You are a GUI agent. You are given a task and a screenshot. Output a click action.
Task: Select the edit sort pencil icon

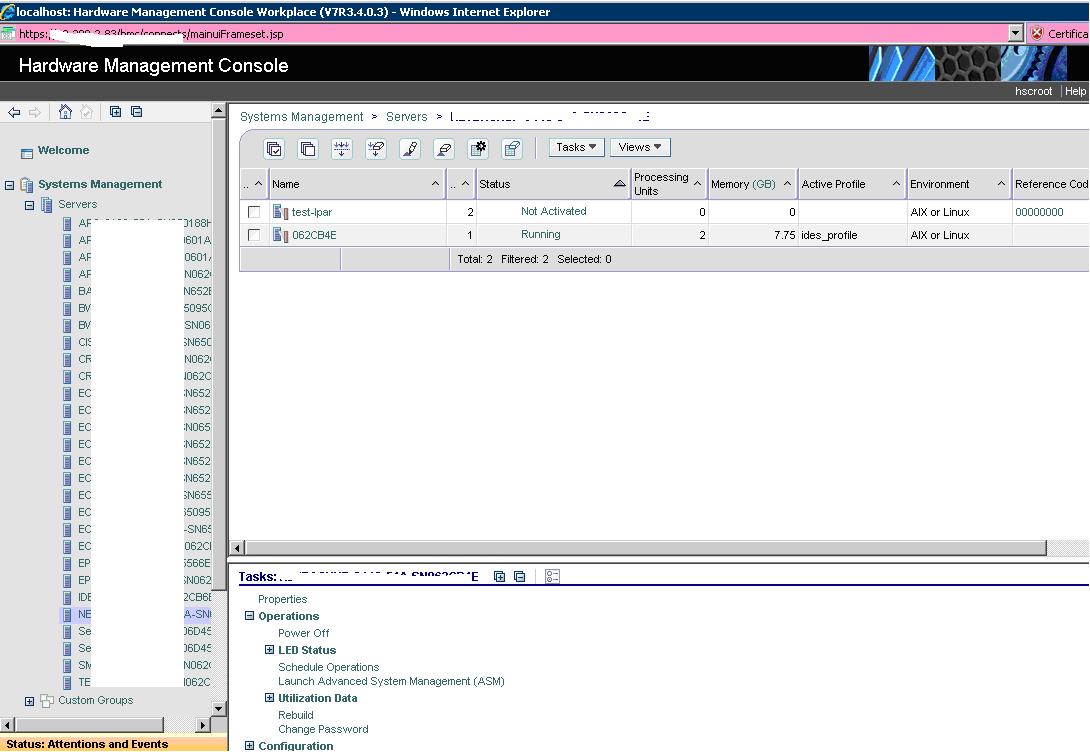(x=410, y=147)
